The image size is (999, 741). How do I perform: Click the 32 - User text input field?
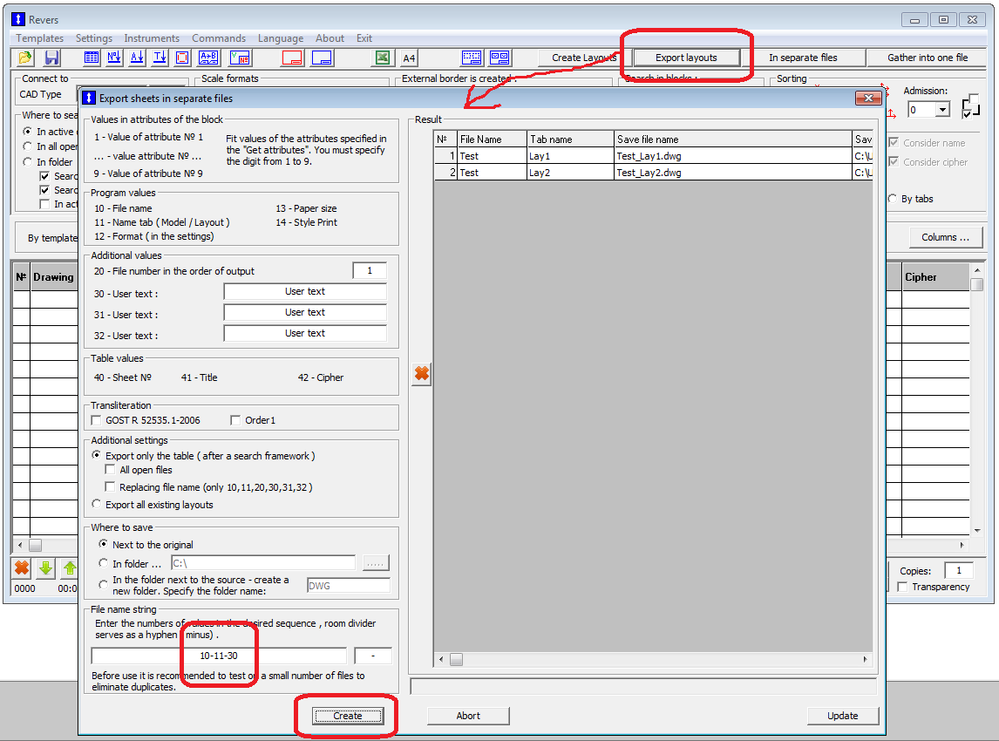305,334
